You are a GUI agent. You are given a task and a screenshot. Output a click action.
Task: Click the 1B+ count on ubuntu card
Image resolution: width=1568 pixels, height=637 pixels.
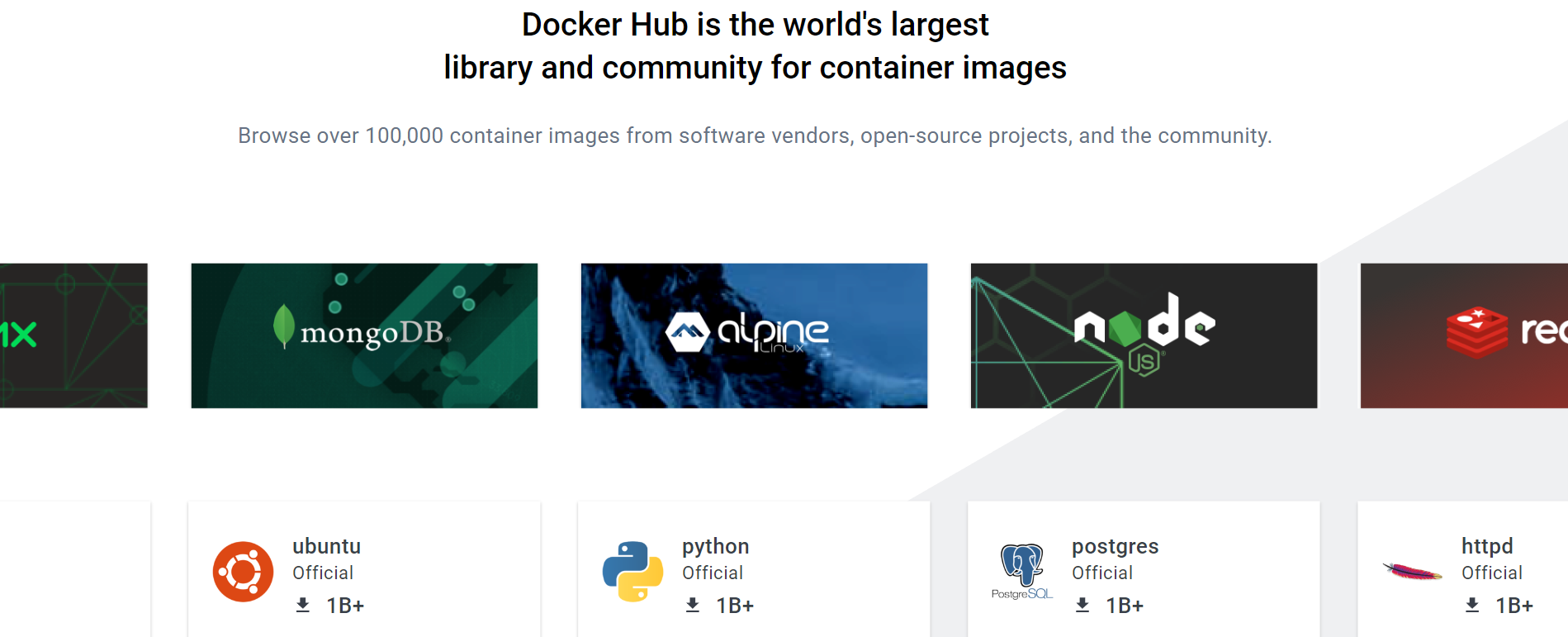click(x=345, y=606)
